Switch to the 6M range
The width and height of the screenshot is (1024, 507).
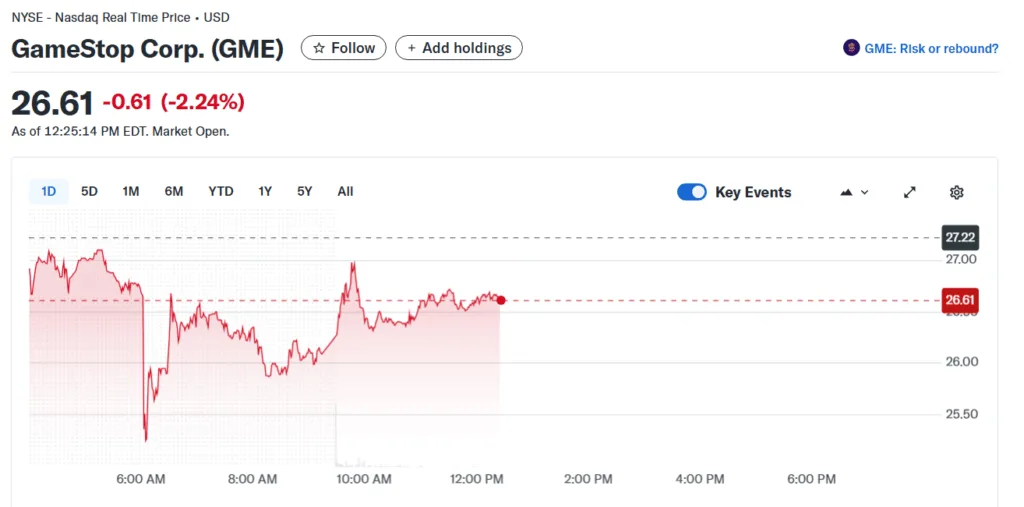[174, 191]
